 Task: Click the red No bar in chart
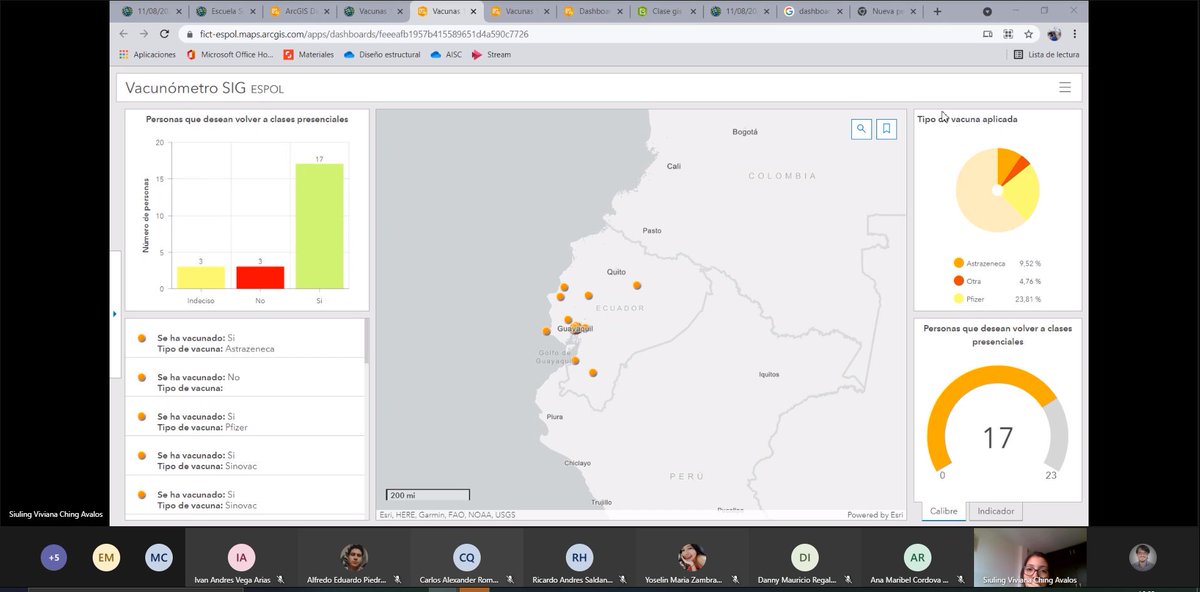tap(260, 277)
